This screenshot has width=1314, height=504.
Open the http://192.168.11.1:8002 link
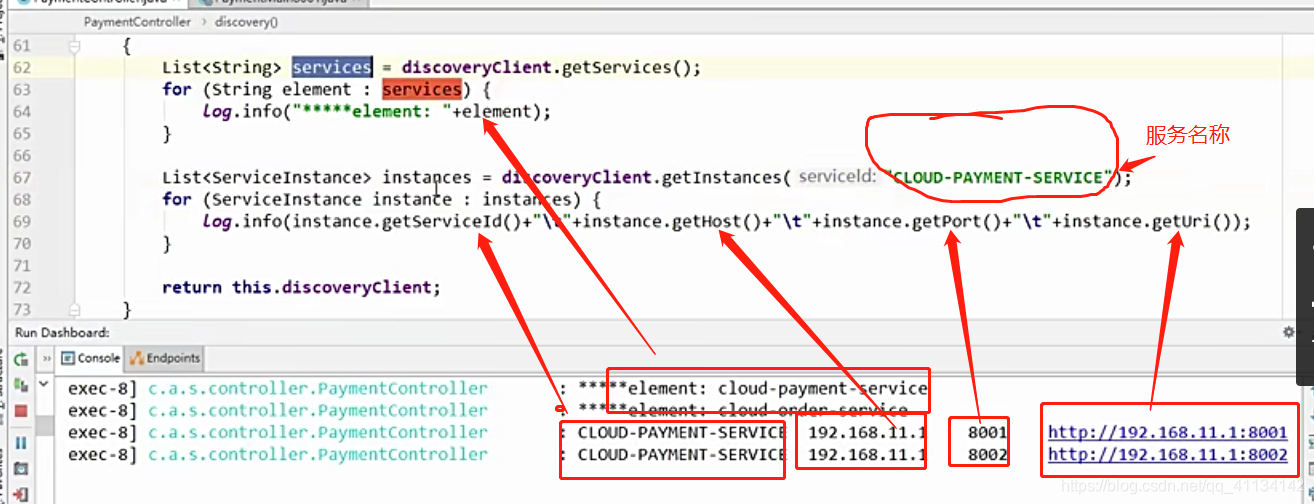1167,455
